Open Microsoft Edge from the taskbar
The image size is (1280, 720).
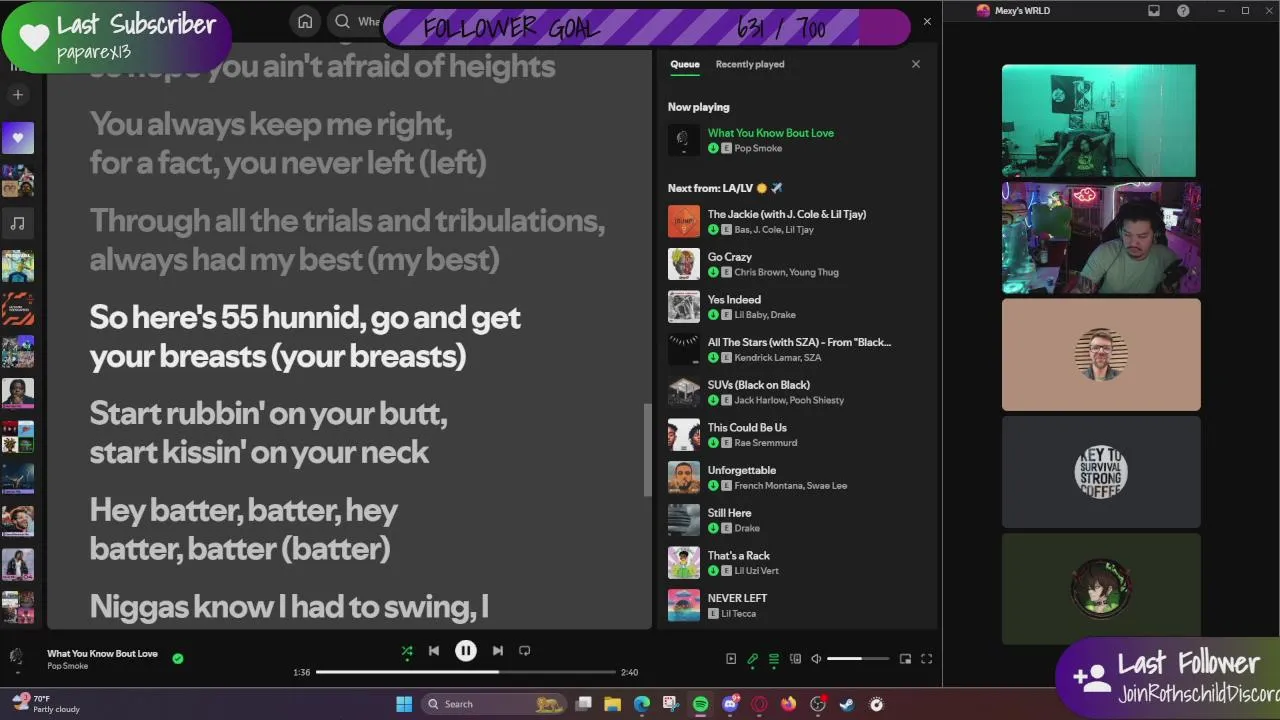coord(642,704)
